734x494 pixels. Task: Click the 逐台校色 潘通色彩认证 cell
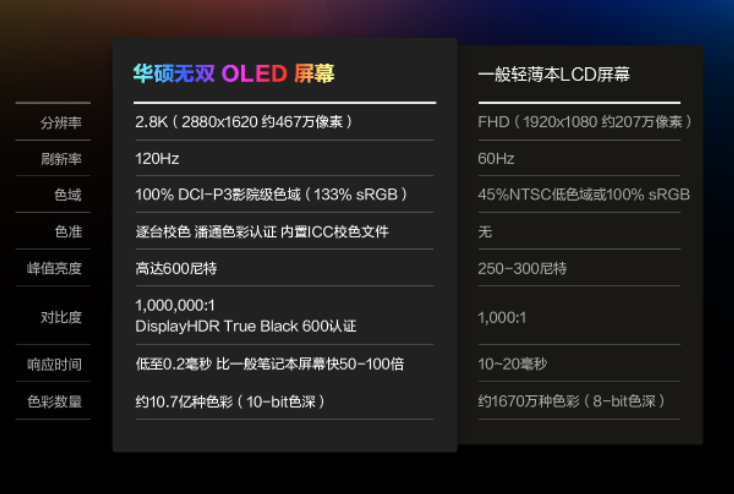click(x=262, y=231)
